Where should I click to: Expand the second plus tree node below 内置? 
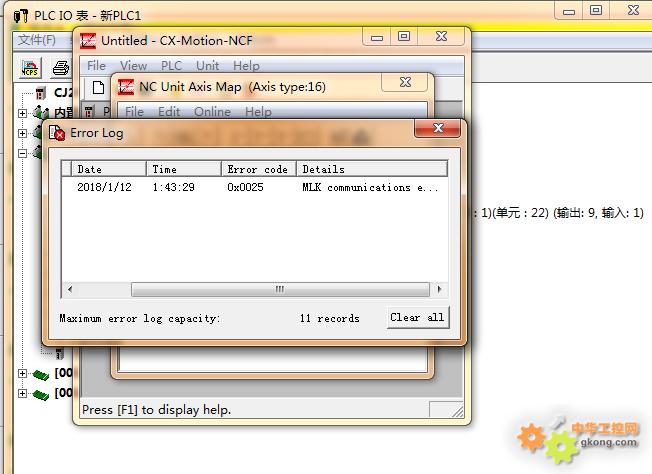pos(22,133)
